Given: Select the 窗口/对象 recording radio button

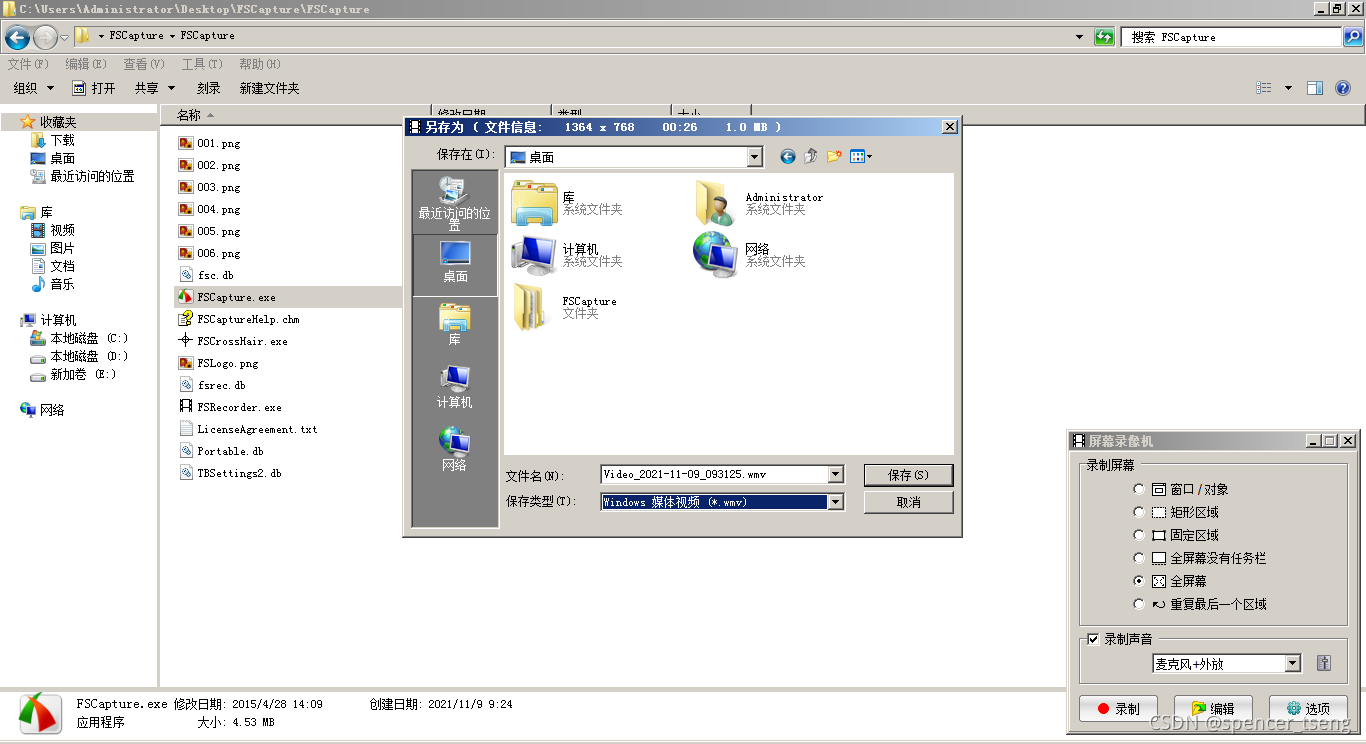Looking at the screenshot, I should coord(1139,488).
